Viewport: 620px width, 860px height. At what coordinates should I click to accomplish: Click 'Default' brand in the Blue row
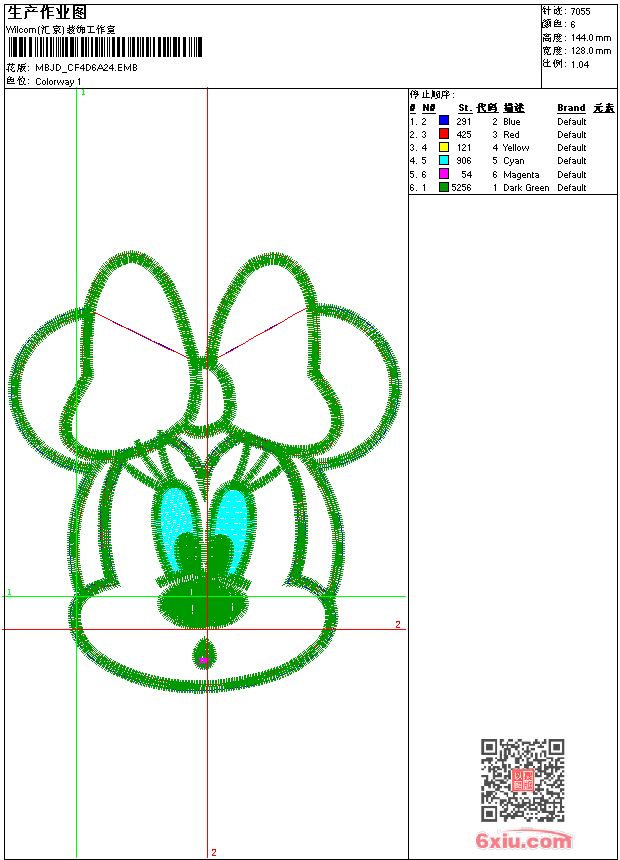pos(572,122)
